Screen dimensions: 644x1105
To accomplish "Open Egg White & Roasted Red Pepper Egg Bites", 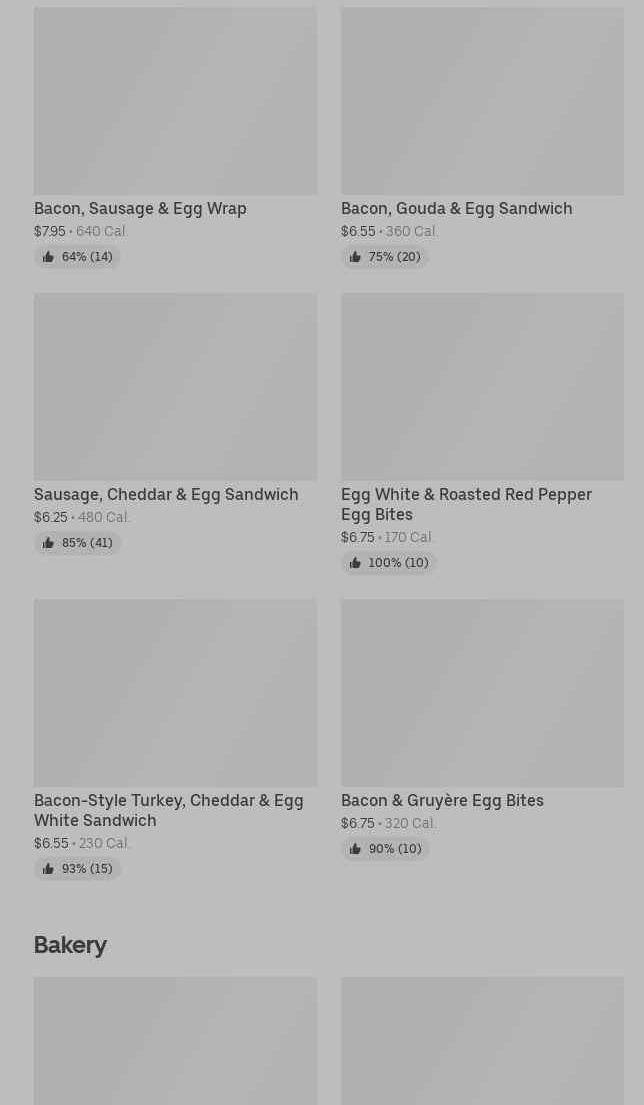I will (466, 504).
